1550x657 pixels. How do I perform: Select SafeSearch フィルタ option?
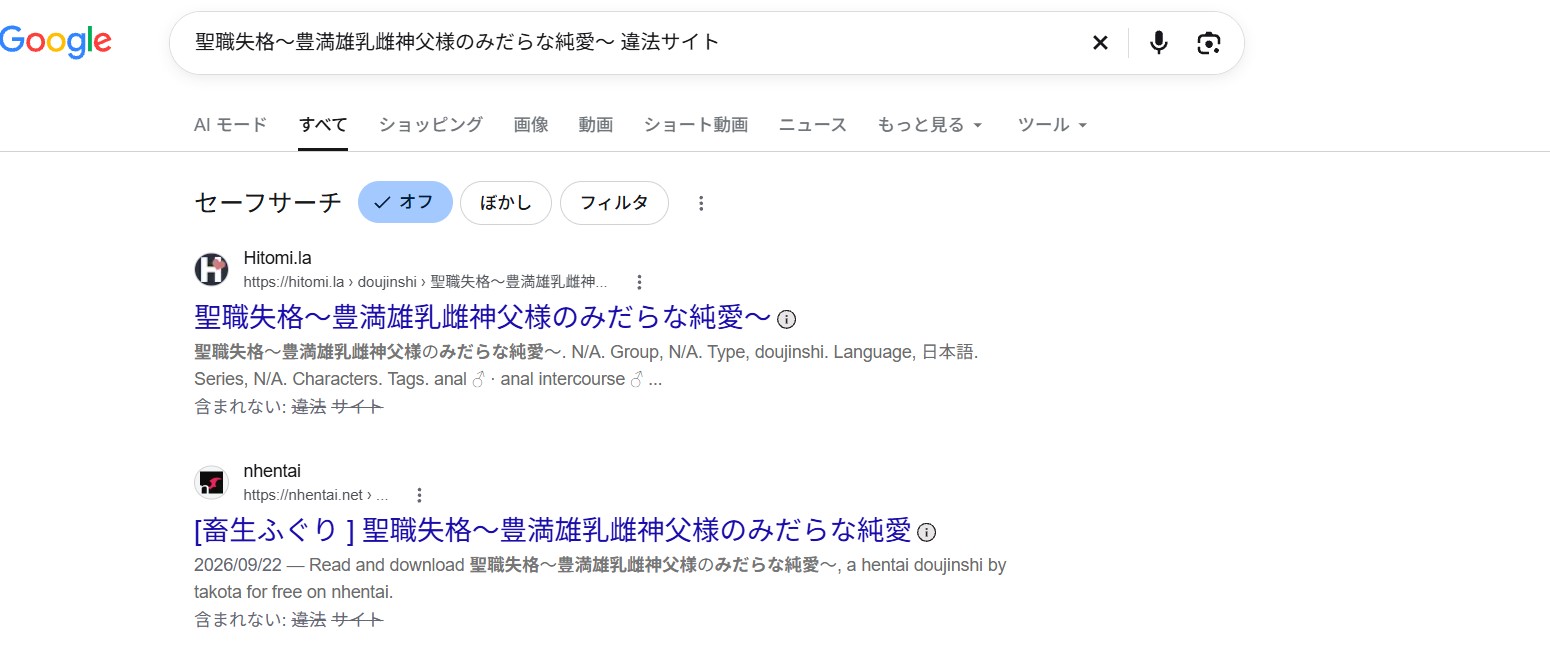tap(614, 203)
